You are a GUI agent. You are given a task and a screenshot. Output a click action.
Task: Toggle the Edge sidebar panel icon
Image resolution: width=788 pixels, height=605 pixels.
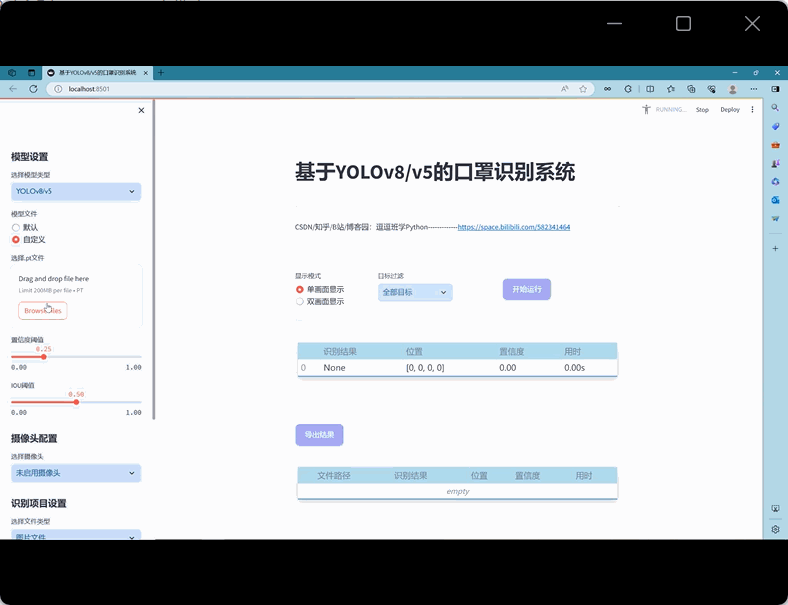coord(775,89)
